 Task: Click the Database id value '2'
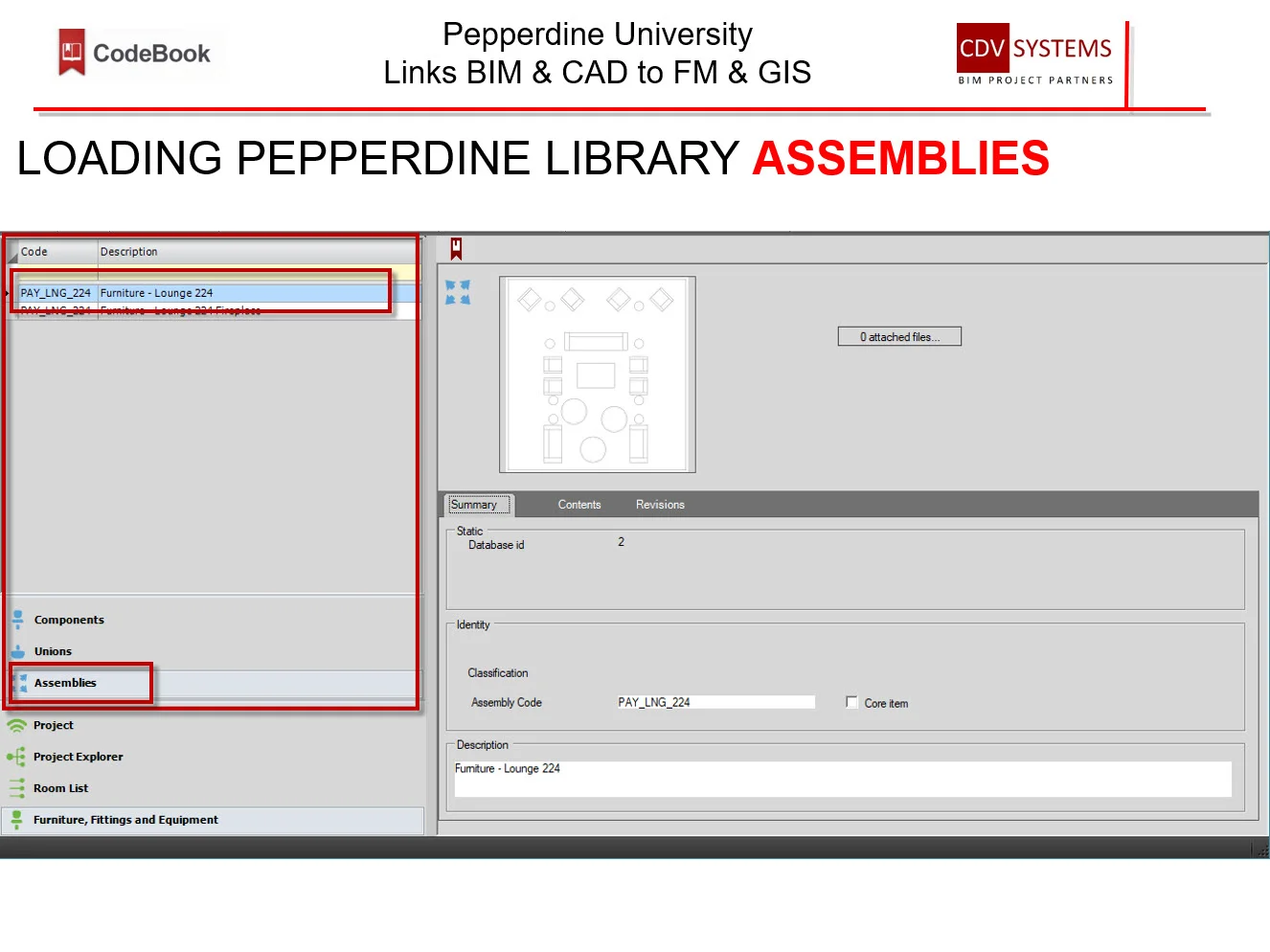621,542
